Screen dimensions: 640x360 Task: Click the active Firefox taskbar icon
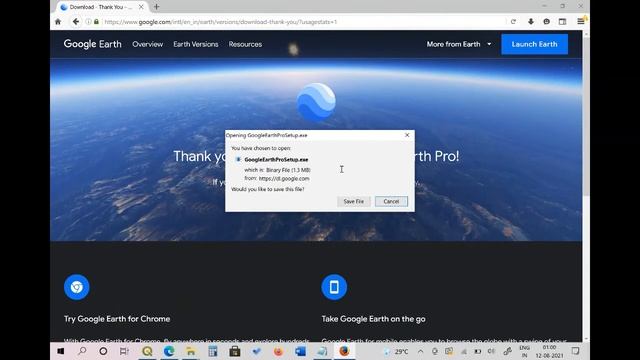click(344, 351)
